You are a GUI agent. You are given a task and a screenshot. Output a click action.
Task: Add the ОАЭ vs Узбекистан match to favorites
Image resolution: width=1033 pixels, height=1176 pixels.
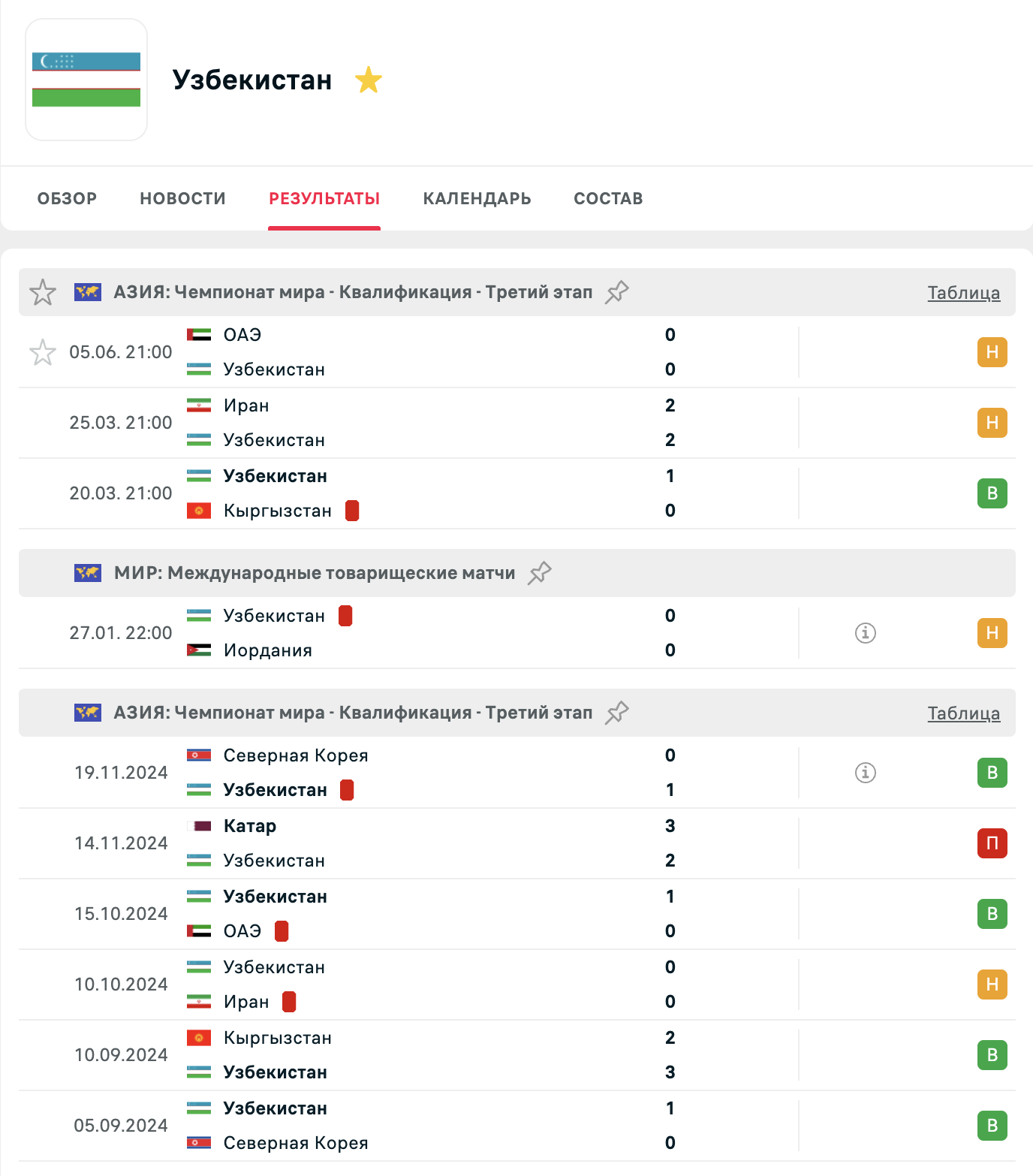click(x=43, y=352)
